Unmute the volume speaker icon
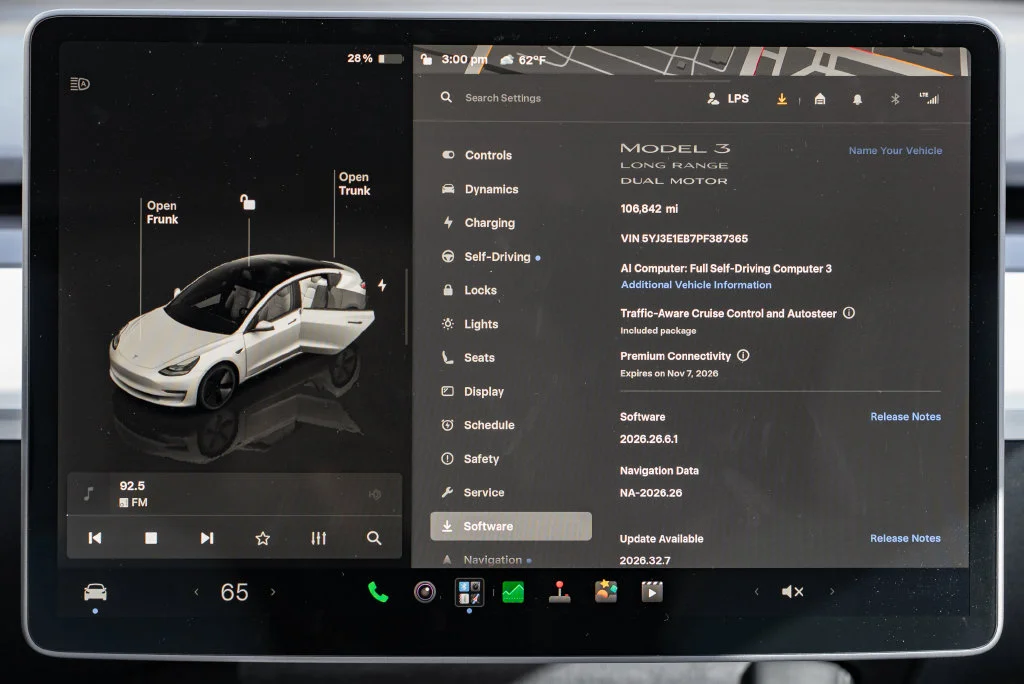This screenshot has width=1024, height=684. click(x=792, y=592)
